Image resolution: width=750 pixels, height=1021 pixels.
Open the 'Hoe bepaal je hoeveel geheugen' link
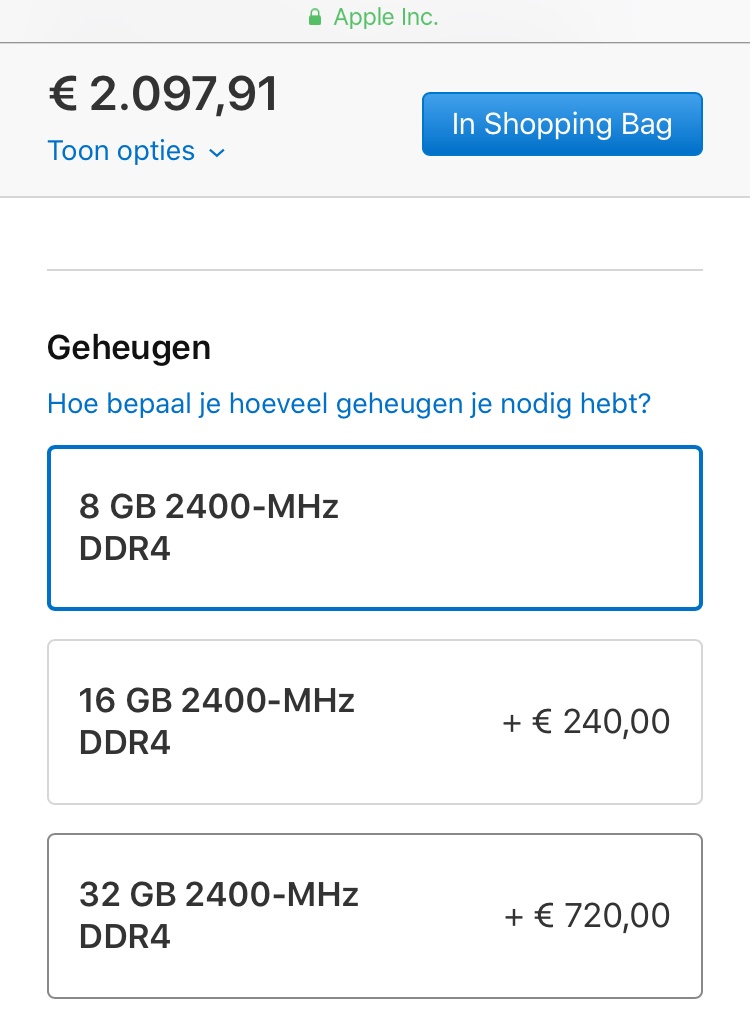click(349, 404)
